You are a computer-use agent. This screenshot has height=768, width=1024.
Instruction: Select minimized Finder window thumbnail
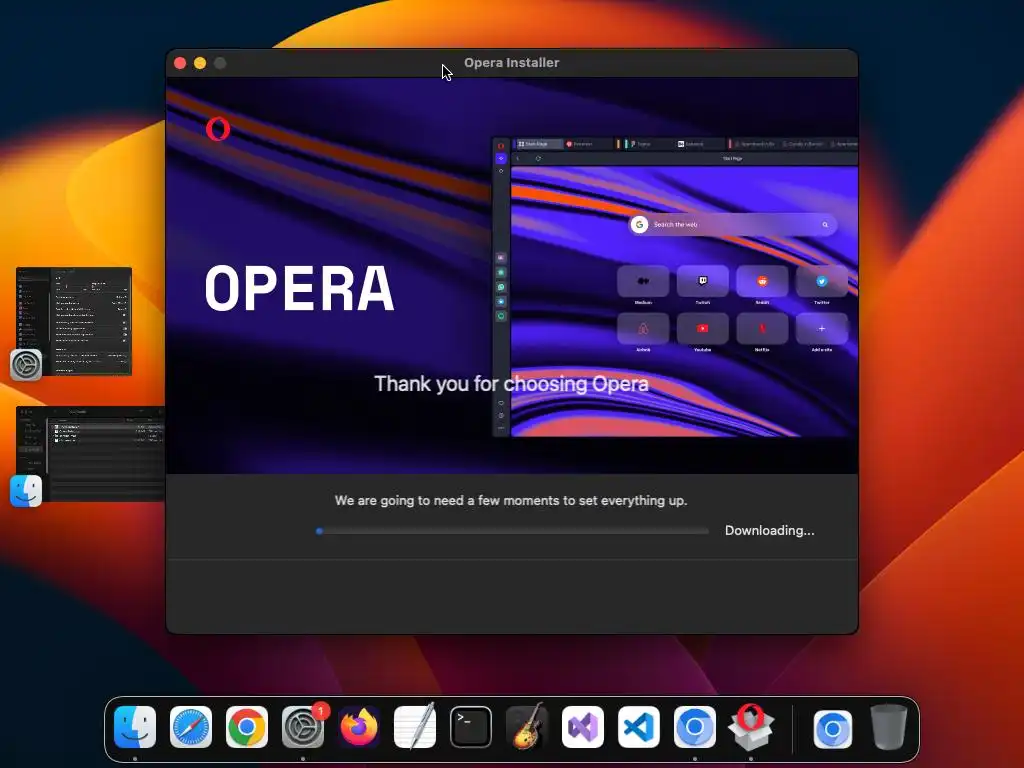click(90, 454)
